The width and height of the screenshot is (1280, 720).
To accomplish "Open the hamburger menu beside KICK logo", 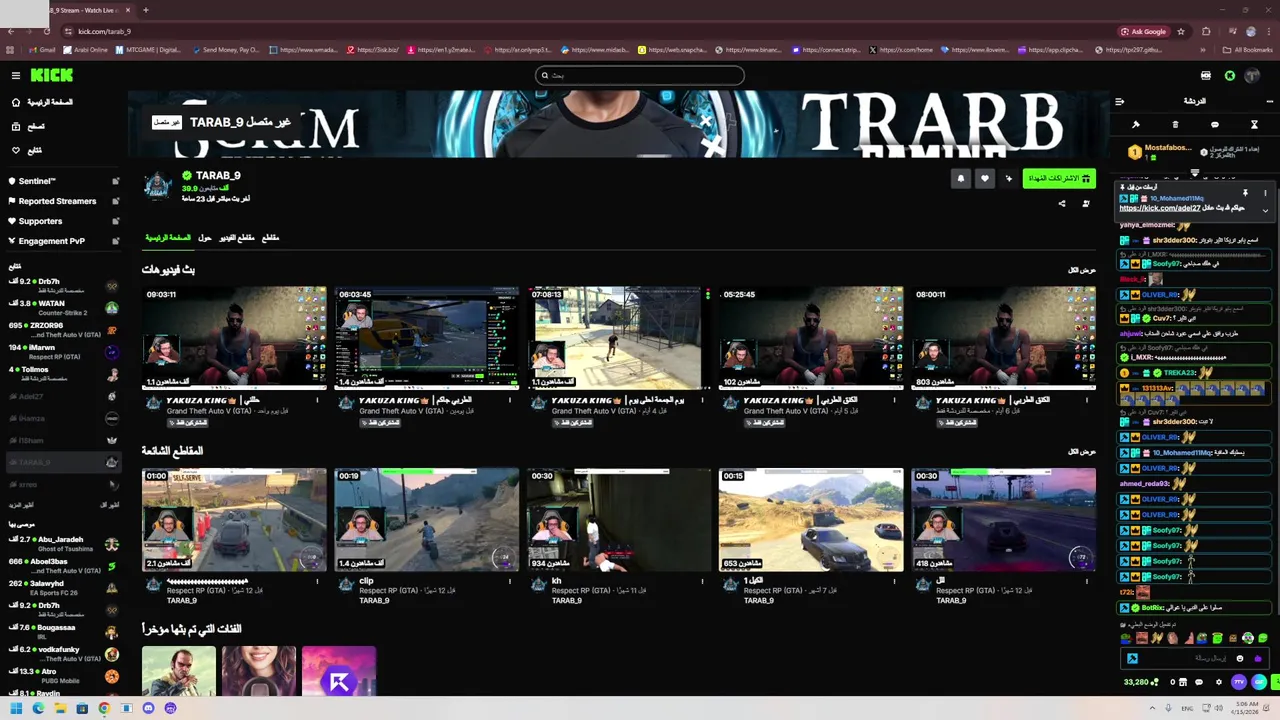I will pos(15,75).
